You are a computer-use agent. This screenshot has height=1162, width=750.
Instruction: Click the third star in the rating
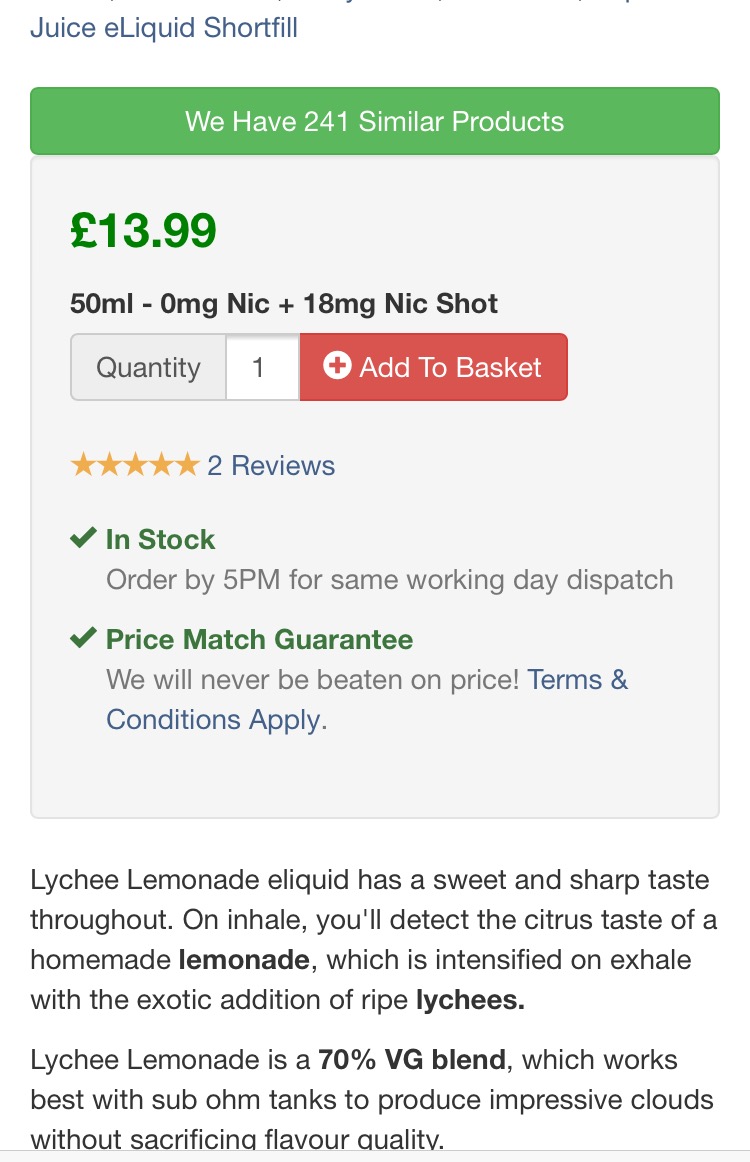pos(135,465)
